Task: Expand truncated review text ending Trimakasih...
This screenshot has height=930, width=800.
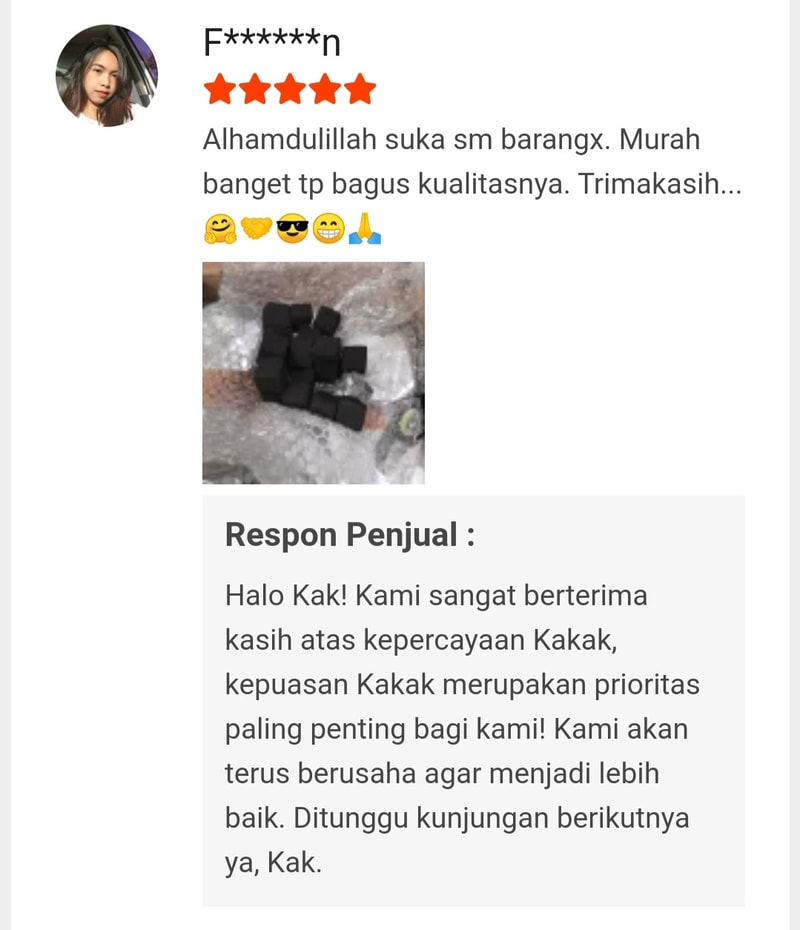Action: (660, 184)
